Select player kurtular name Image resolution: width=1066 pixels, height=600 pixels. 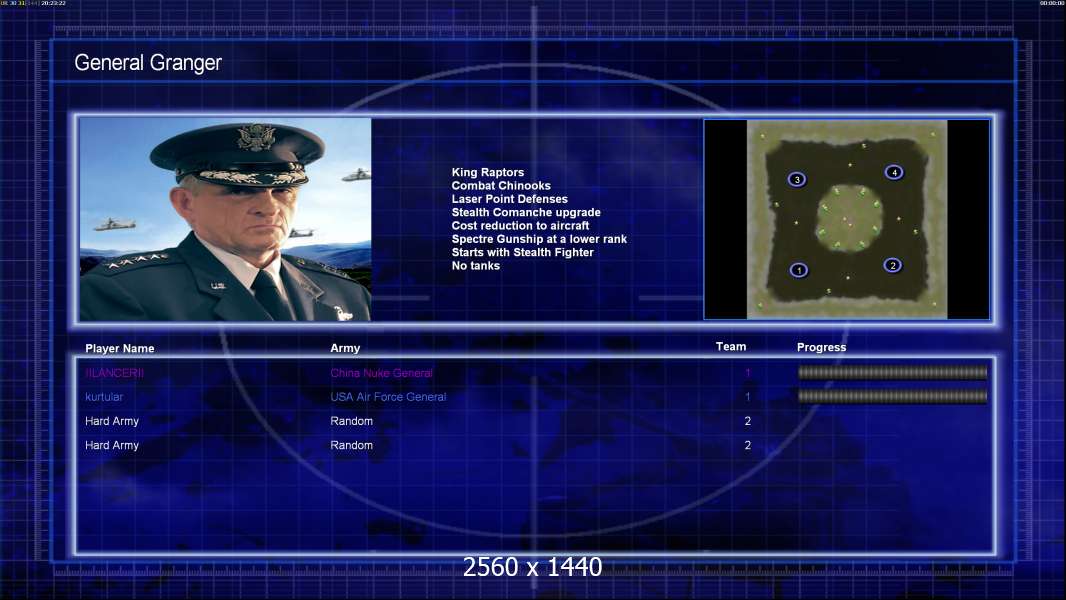coord(104,397)
